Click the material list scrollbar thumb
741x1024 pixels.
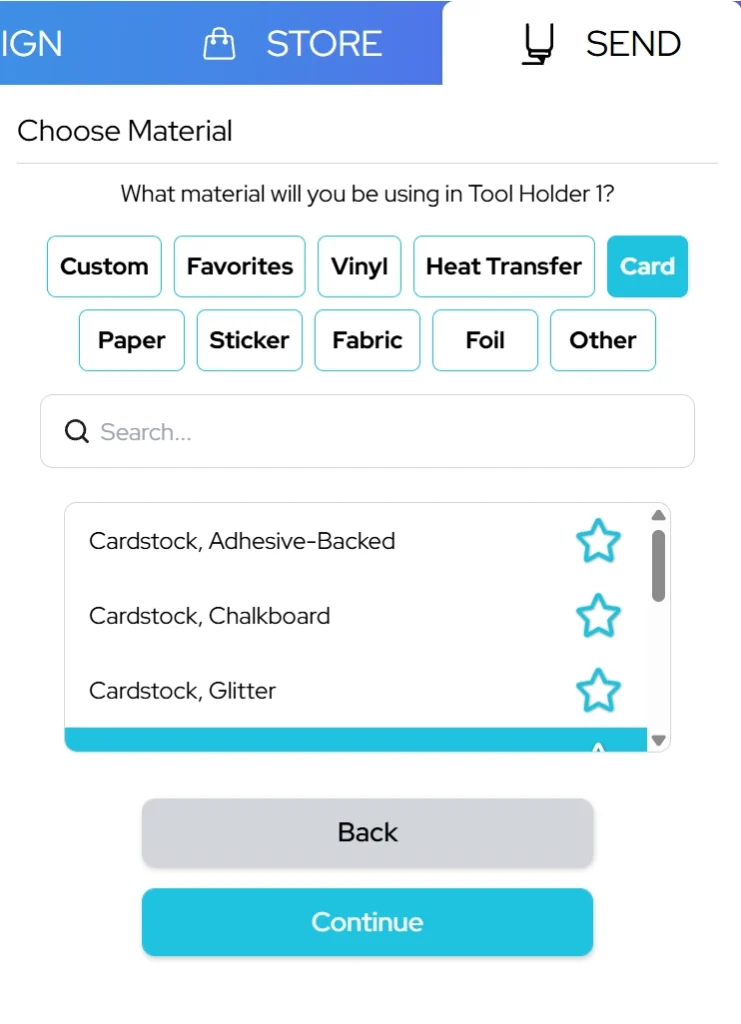click(658, 565)
